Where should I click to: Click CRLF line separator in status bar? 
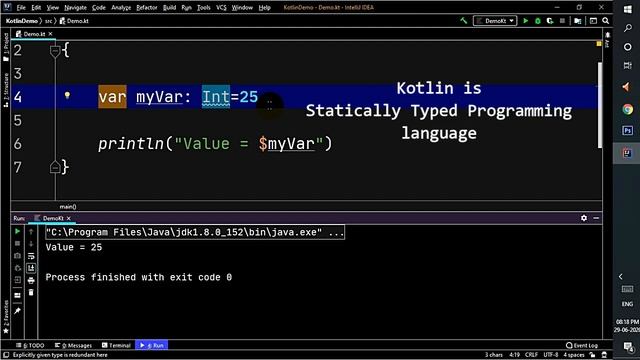531,355
